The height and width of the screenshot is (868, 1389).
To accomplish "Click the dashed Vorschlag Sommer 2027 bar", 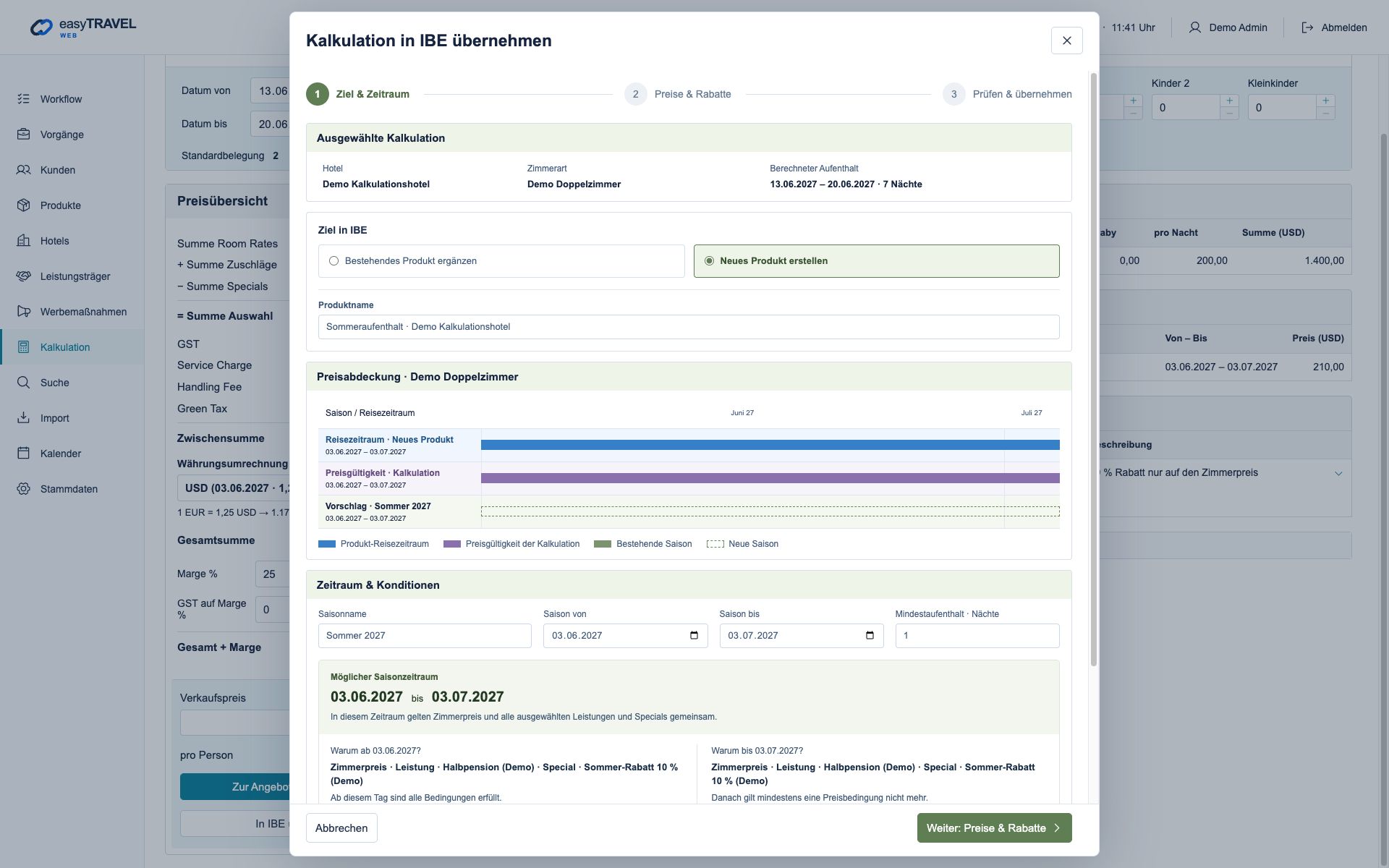I will pyautogui.click(x=770, y=511).
